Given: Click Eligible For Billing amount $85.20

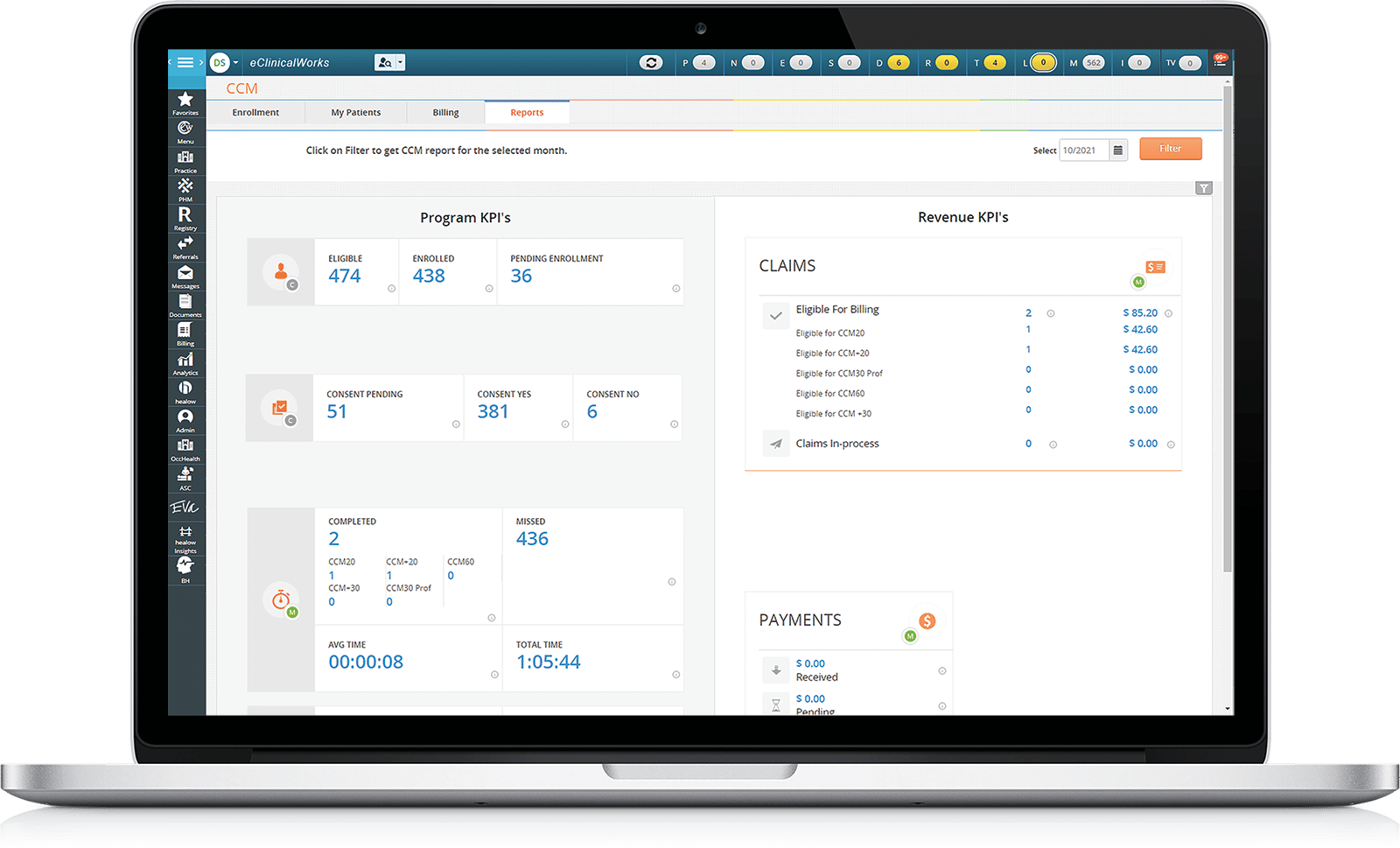Looking at the screenshot, I should [x=1140, y=312].
